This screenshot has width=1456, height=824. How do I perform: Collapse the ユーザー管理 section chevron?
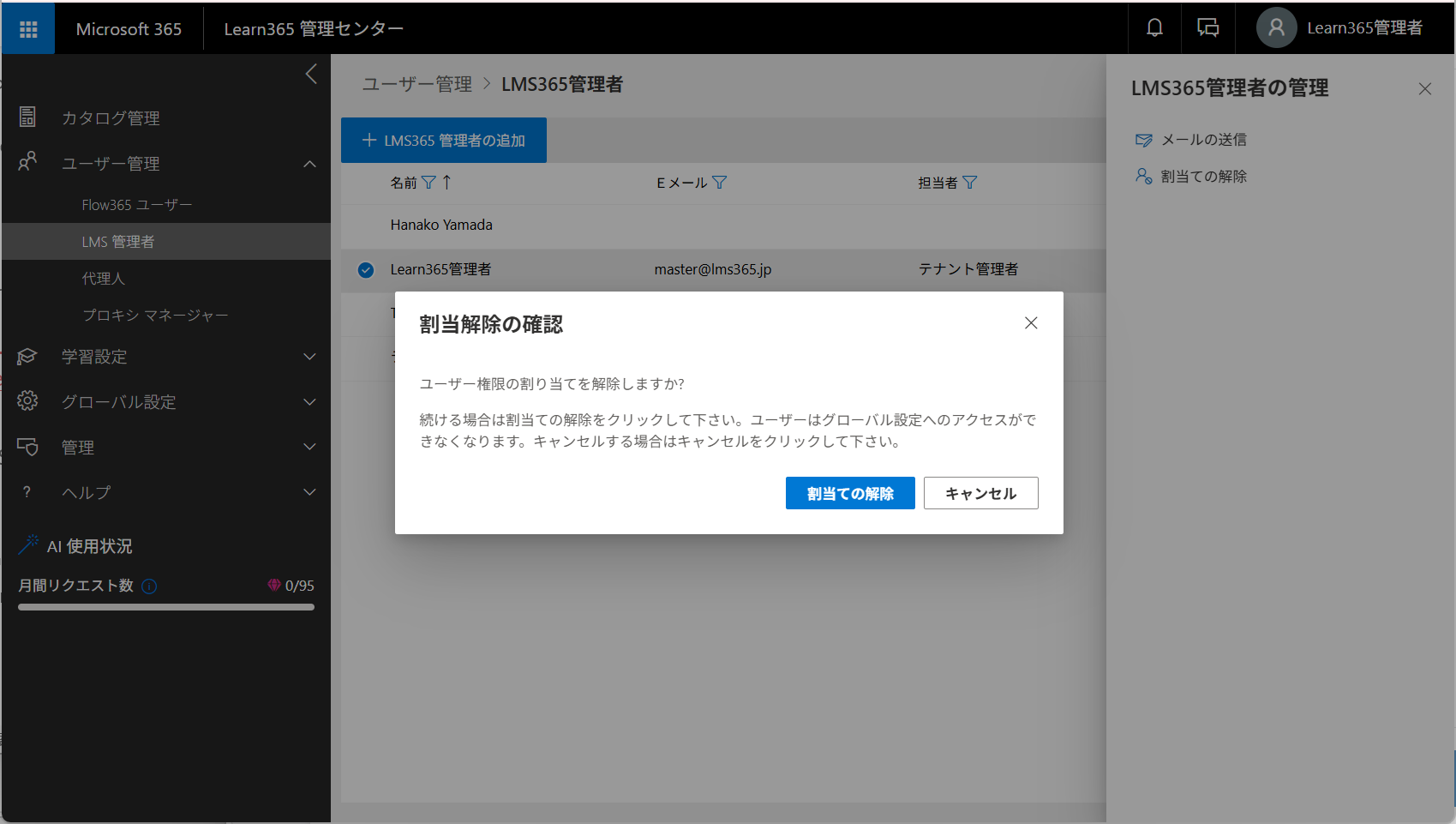309,164
